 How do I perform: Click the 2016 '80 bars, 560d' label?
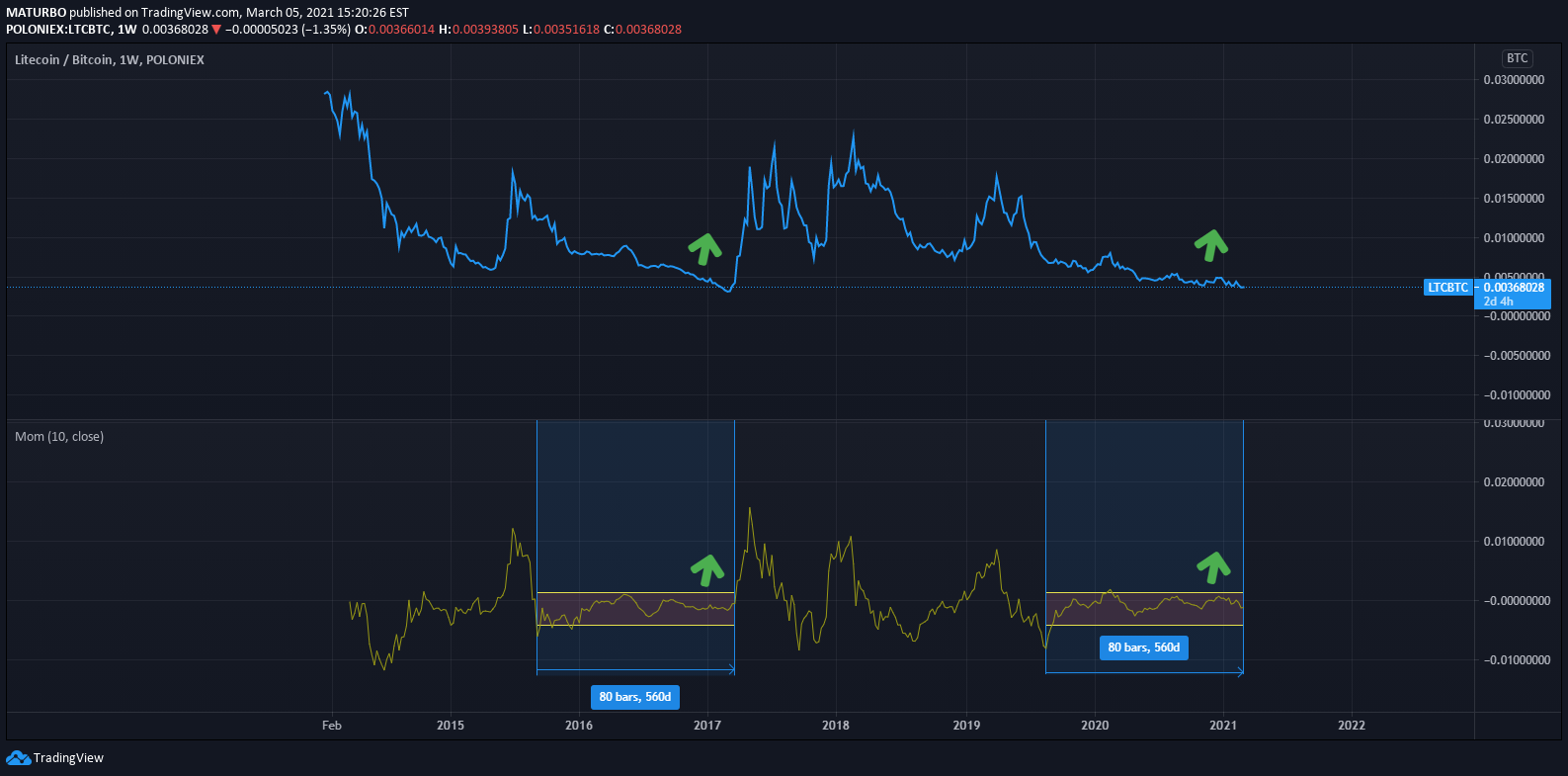(635, 697)
